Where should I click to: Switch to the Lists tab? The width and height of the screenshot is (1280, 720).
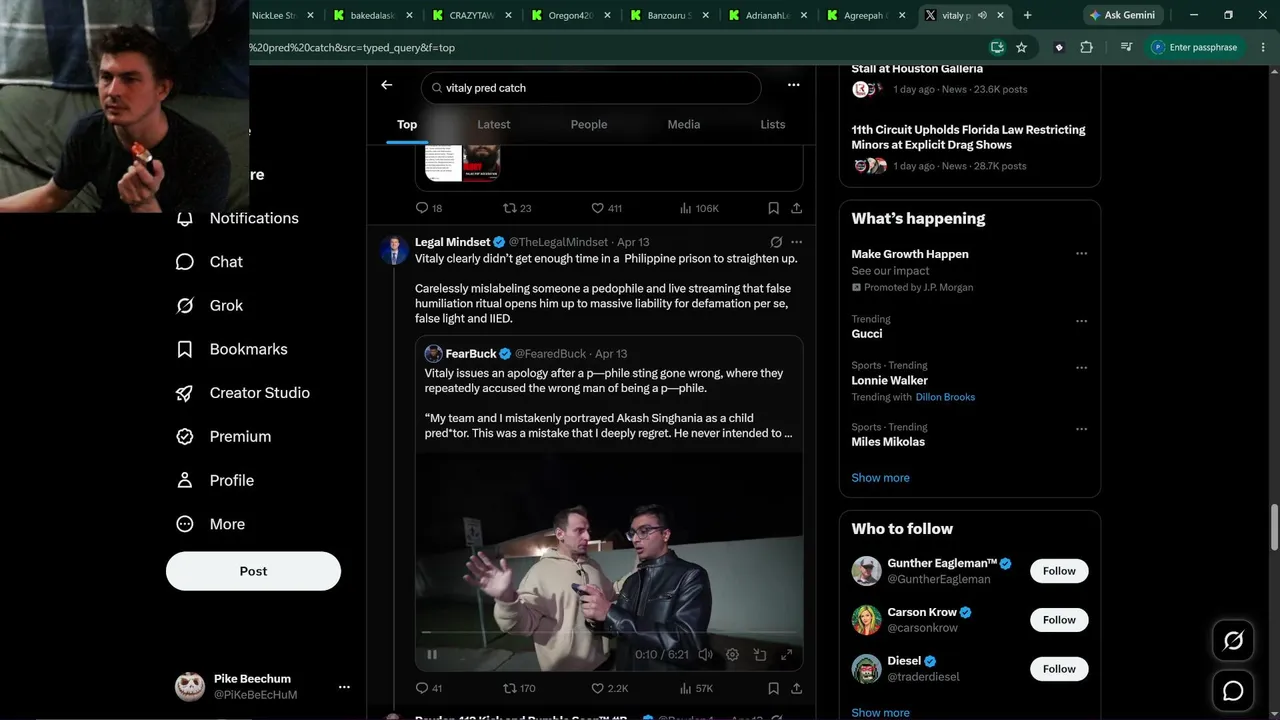click(x=772, y=125)
